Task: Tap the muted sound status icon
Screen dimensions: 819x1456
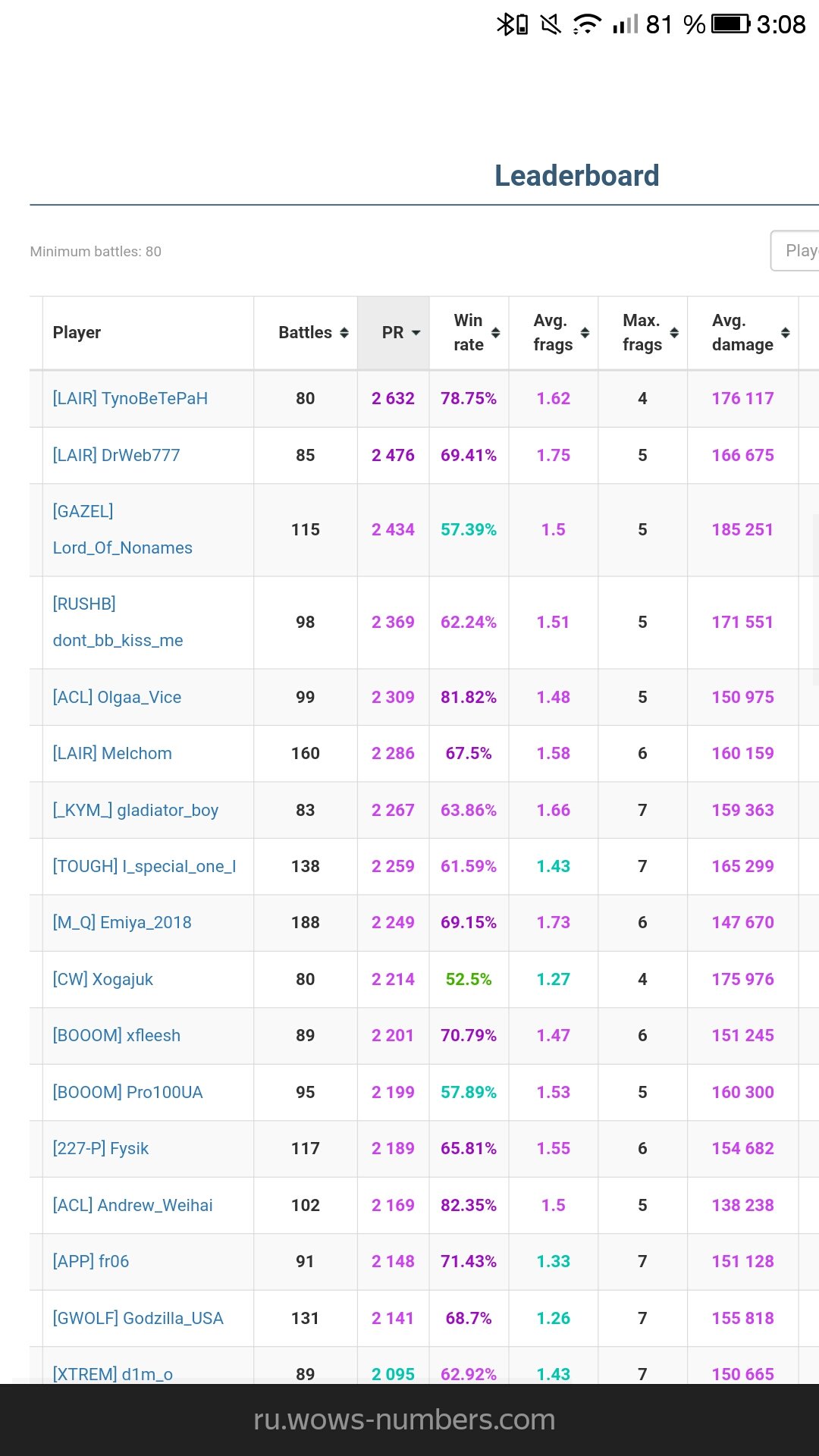Action: [551, 25]
